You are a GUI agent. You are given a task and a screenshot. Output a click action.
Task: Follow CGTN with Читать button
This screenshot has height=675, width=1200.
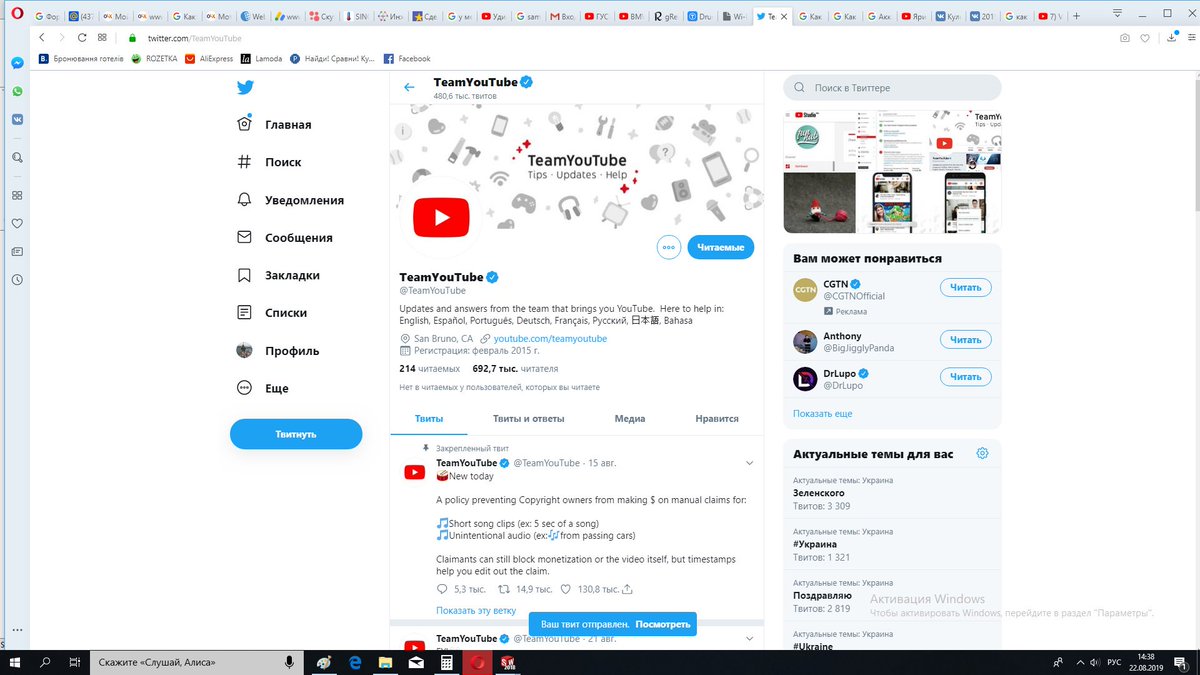click(x=965, y=288)
